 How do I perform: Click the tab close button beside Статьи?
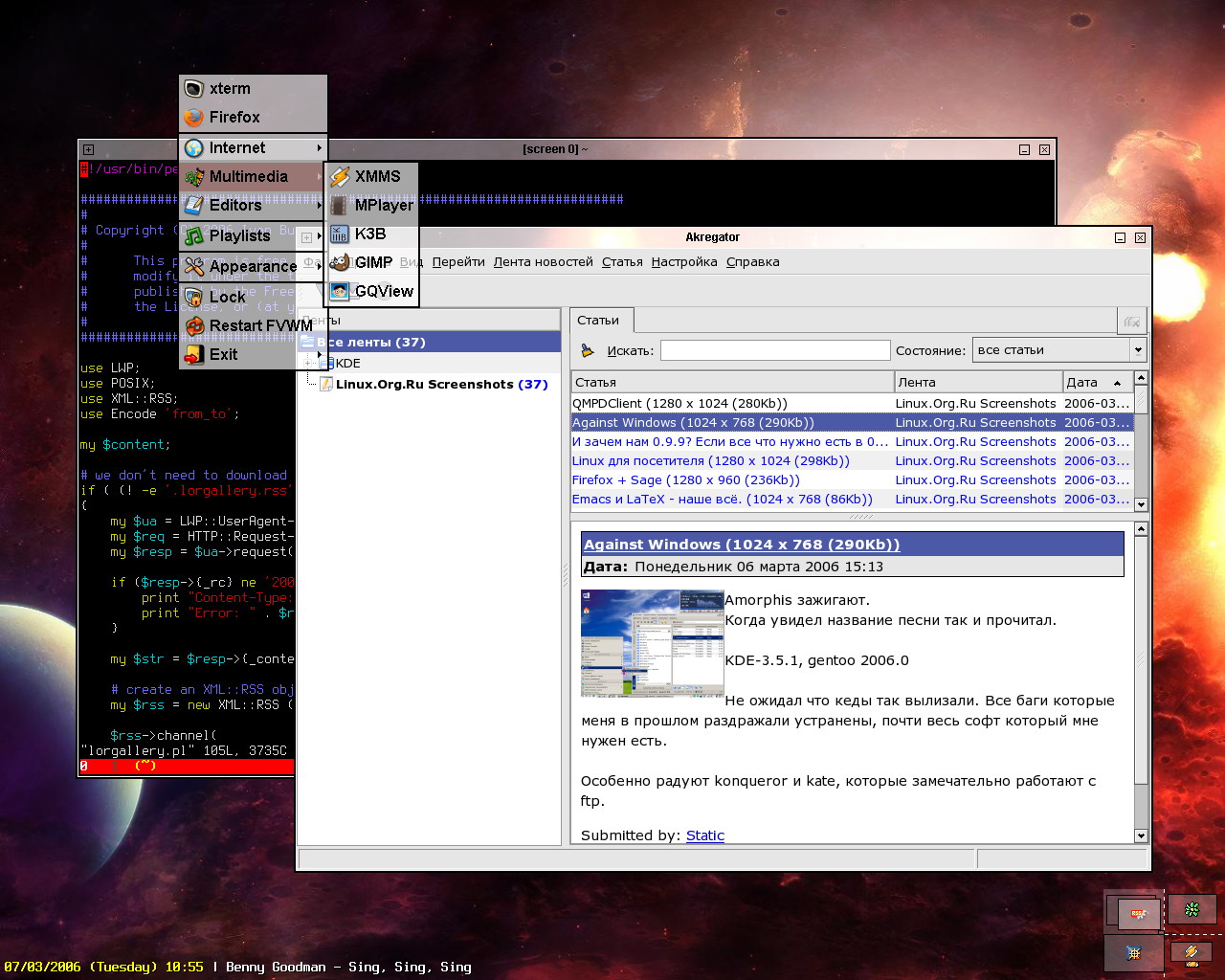coord(1131,322)
